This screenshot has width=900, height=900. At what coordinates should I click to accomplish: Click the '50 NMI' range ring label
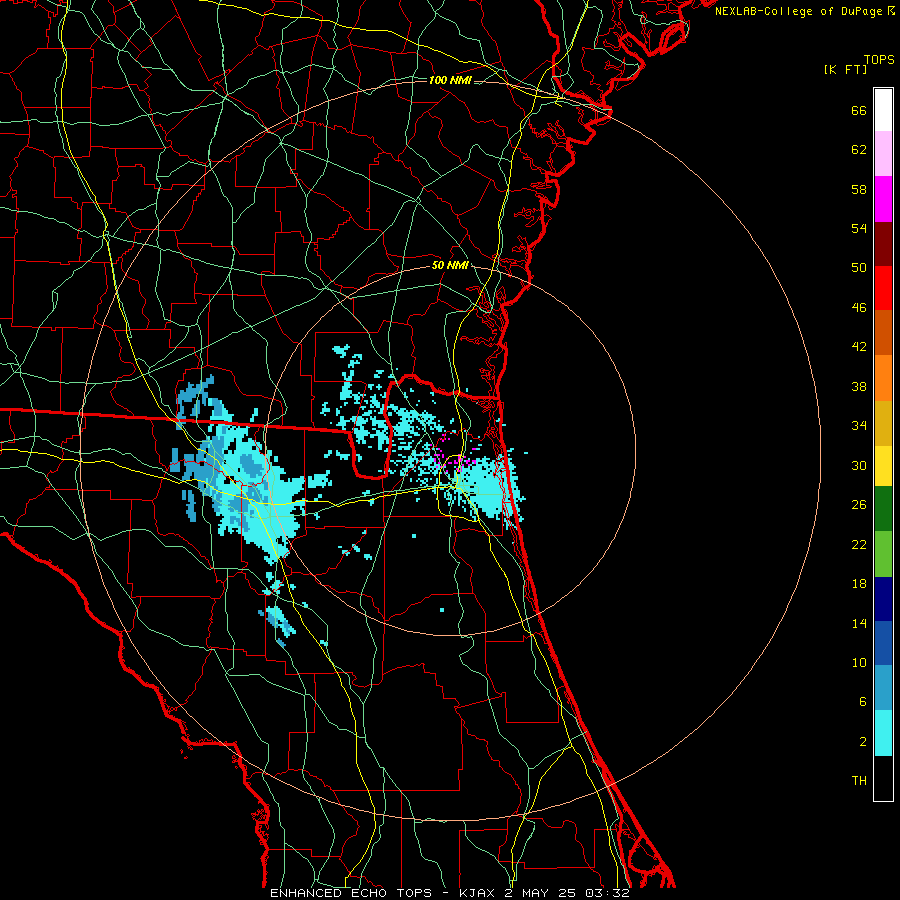point(450,266)
